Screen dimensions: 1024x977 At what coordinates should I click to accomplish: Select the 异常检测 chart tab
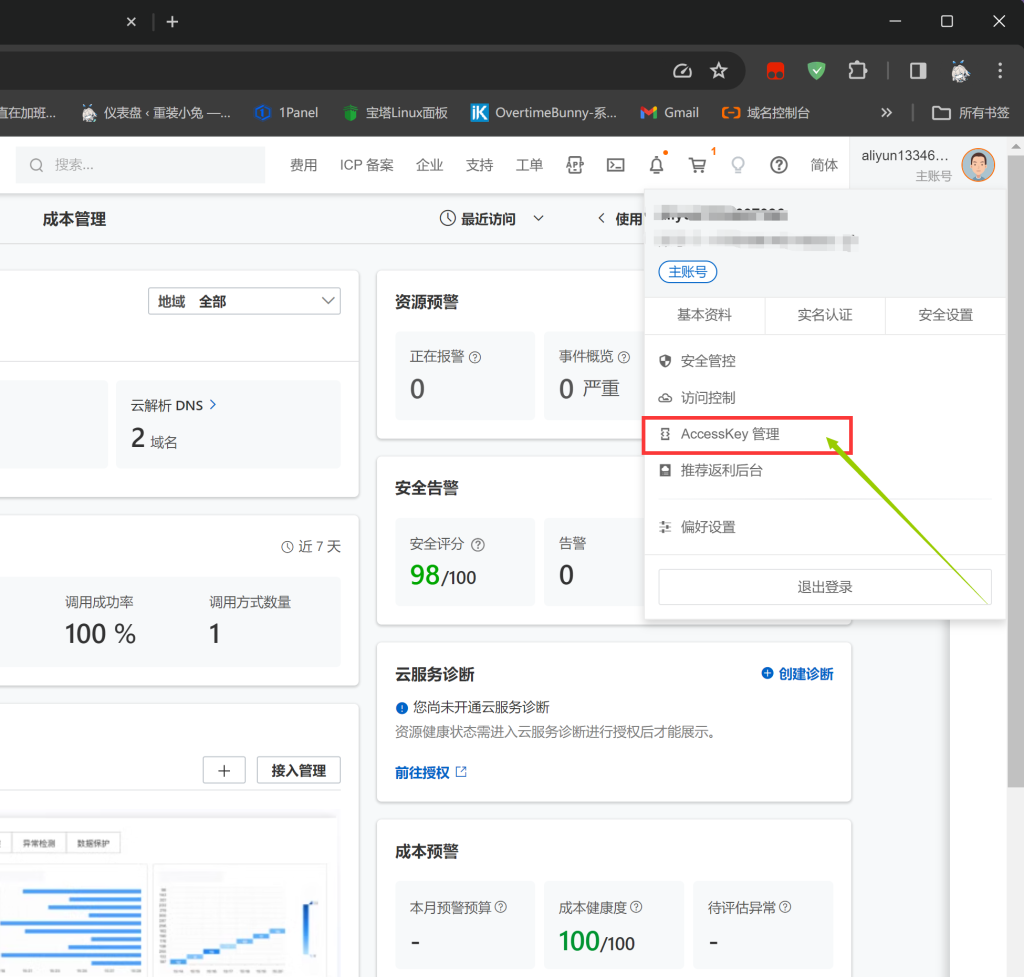[x=39, y=843]
